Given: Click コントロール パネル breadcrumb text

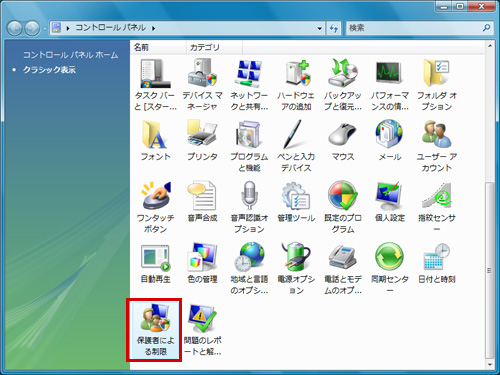Looking at the screenshot, I should pyautogui.click(x=111, y=28).
